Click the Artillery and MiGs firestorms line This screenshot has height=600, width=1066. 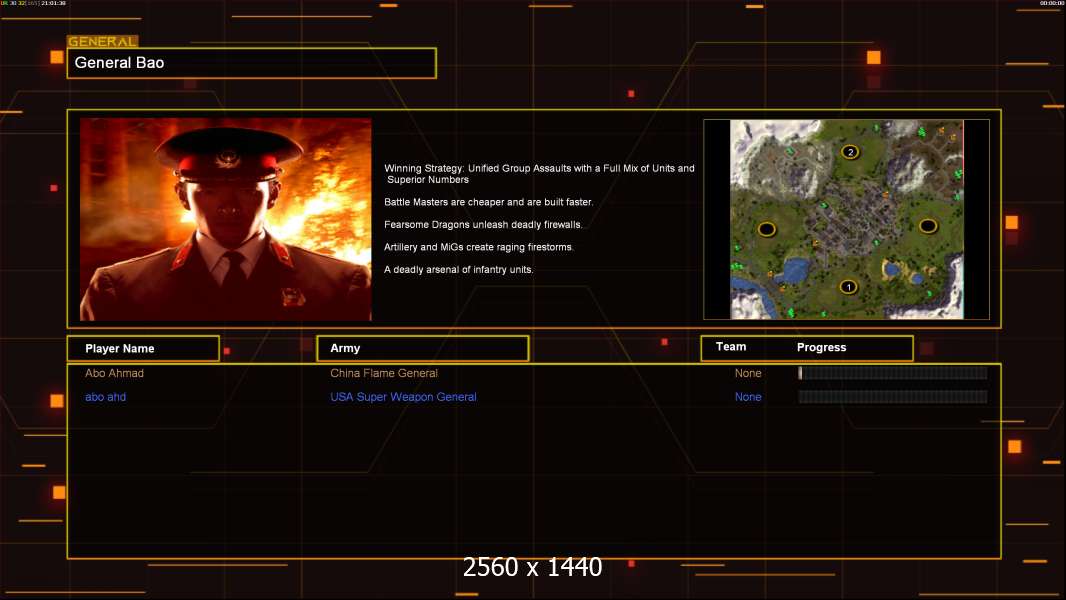[x=479, y=247]
